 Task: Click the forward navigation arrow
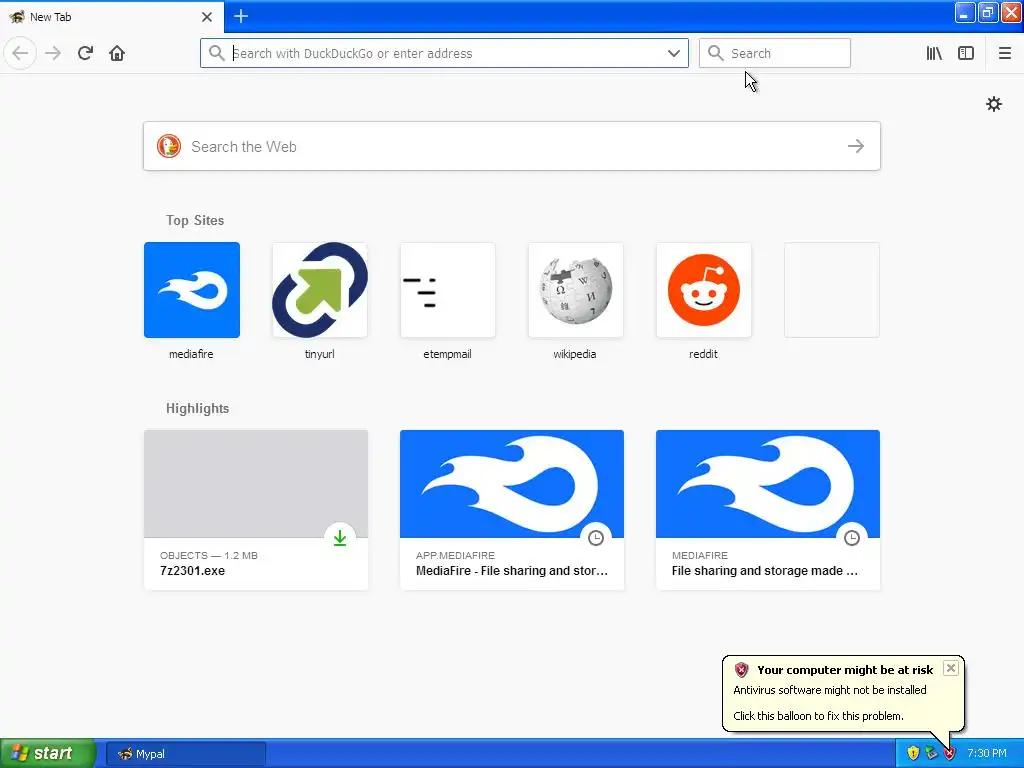[53, 53]
